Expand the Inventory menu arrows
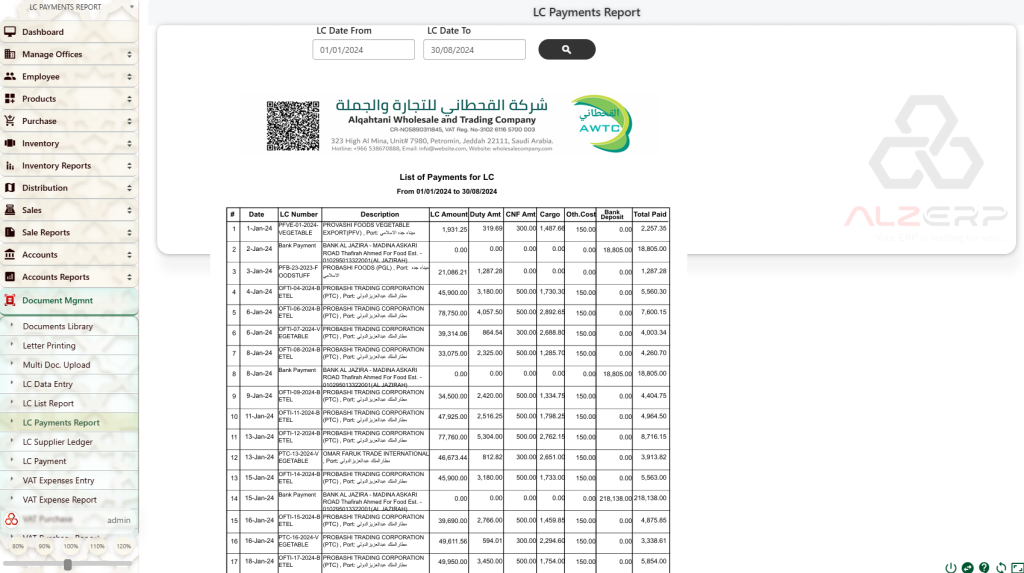Image resolution: width=1024 pixels, height=573 pixels. point(129,143)
